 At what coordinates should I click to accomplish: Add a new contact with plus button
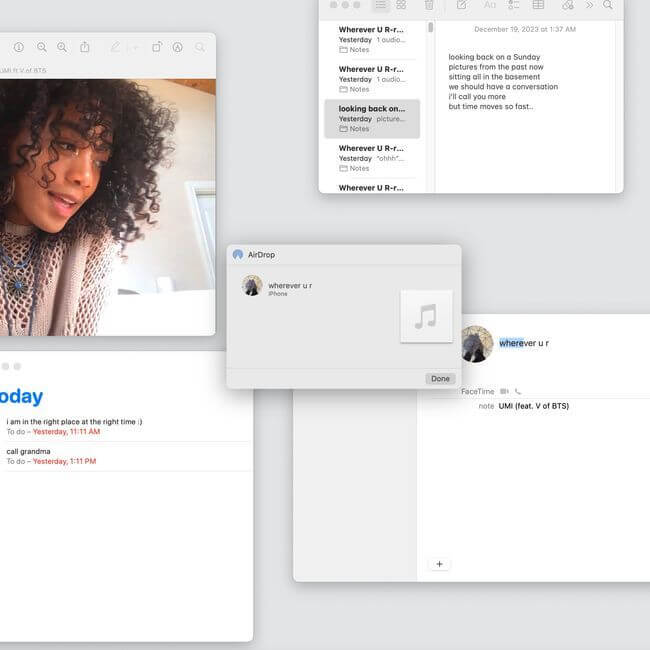coord(439,564)
